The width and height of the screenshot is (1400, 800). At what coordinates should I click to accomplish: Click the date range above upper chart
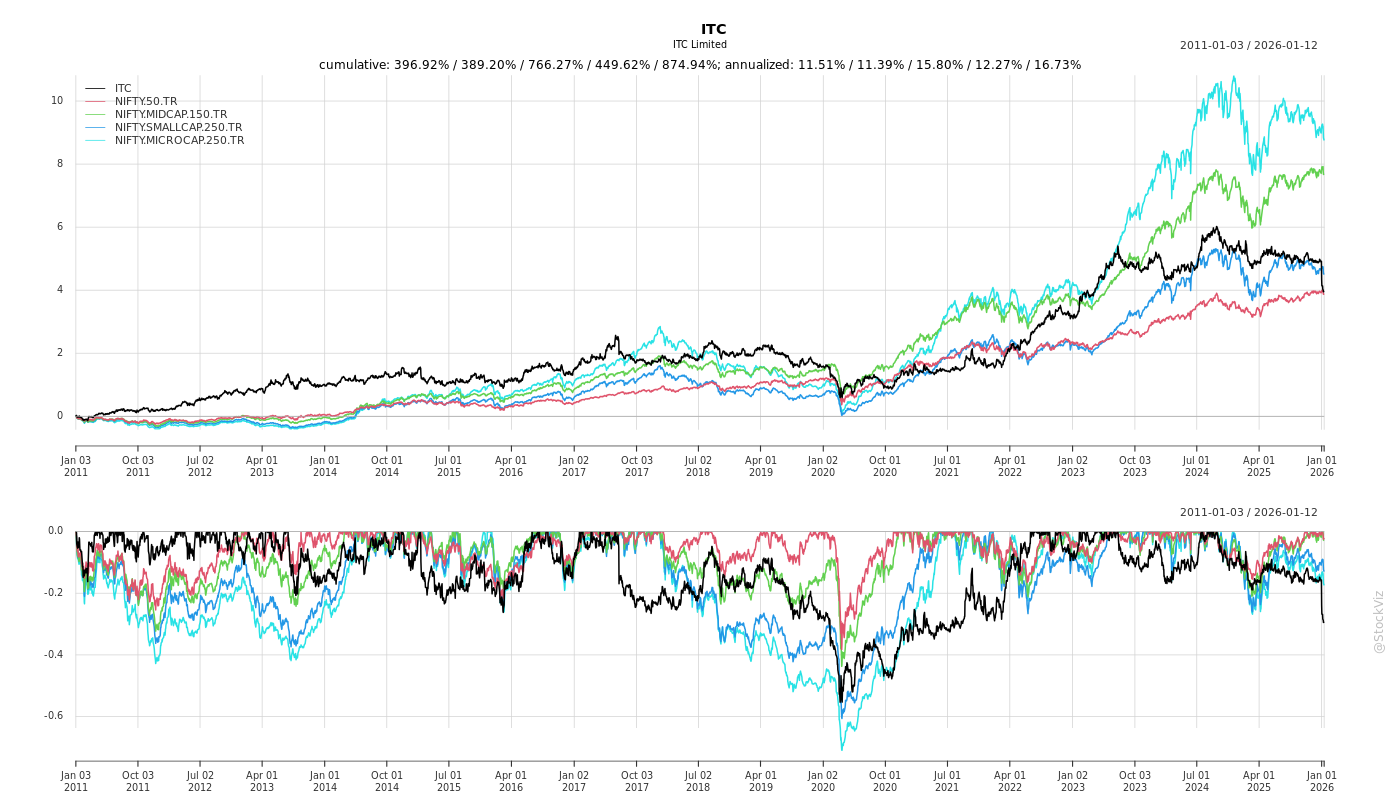click(x=1248, y=45)
